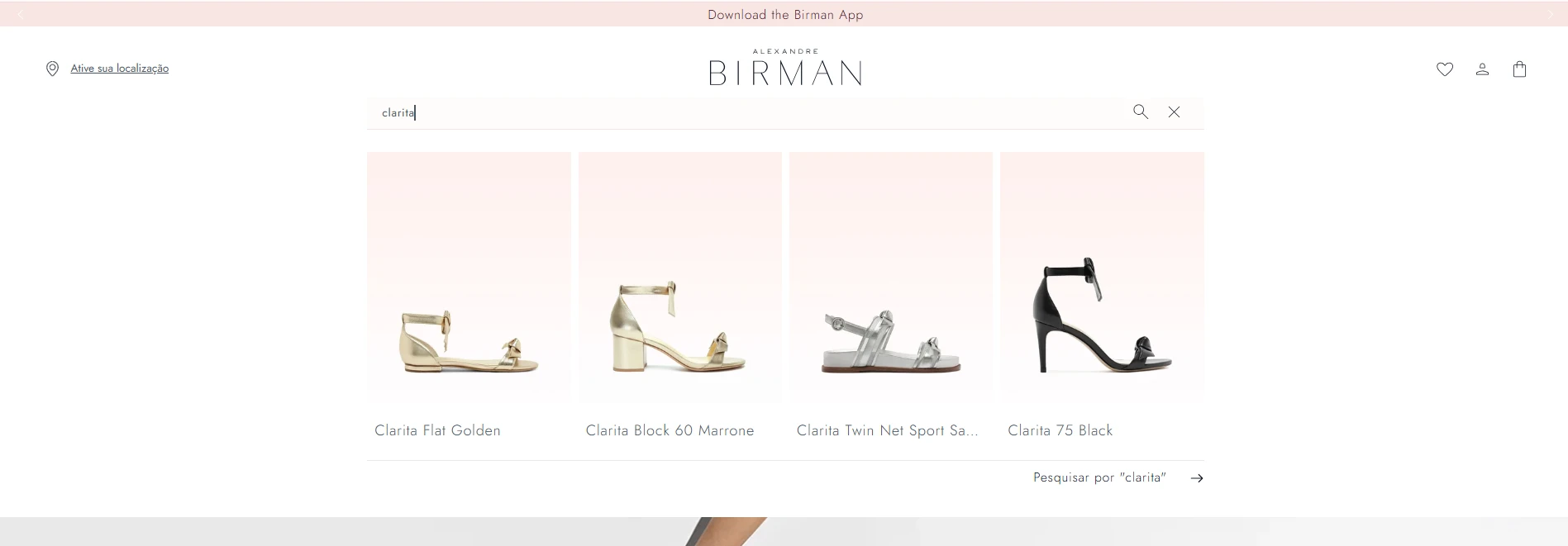Click Ative sua localização link
Image resolution: width=1568 pixels, height=546 pixels.
[x=120, y=69]
